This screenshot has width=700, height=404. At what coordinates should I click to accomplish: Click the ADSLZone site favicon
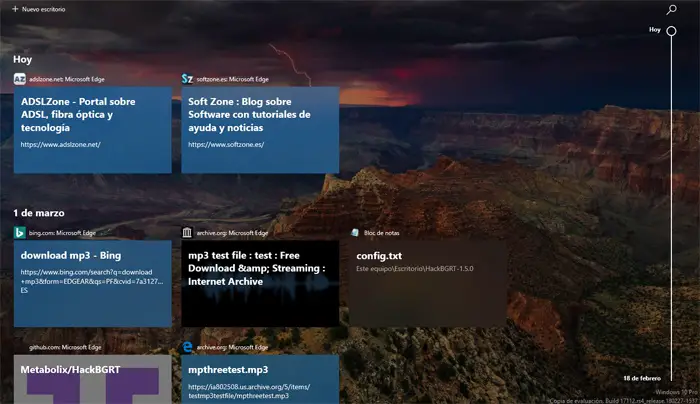[20, 79]
